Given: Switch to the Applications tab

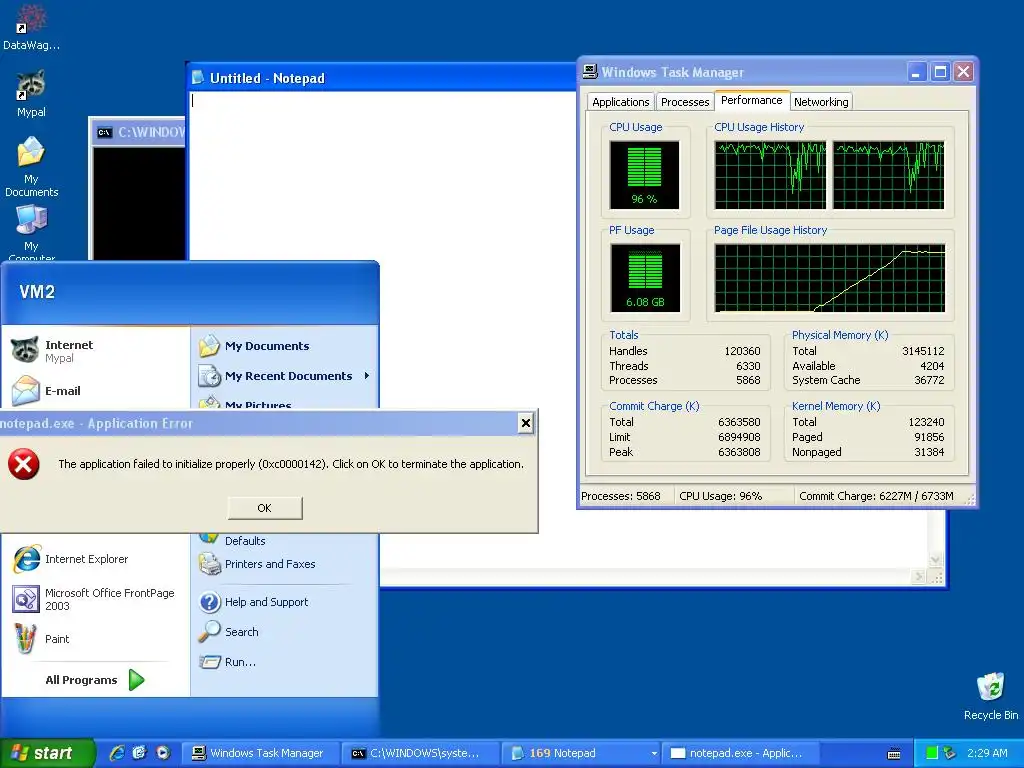Looking at the screenshot, I should (620, 102).
